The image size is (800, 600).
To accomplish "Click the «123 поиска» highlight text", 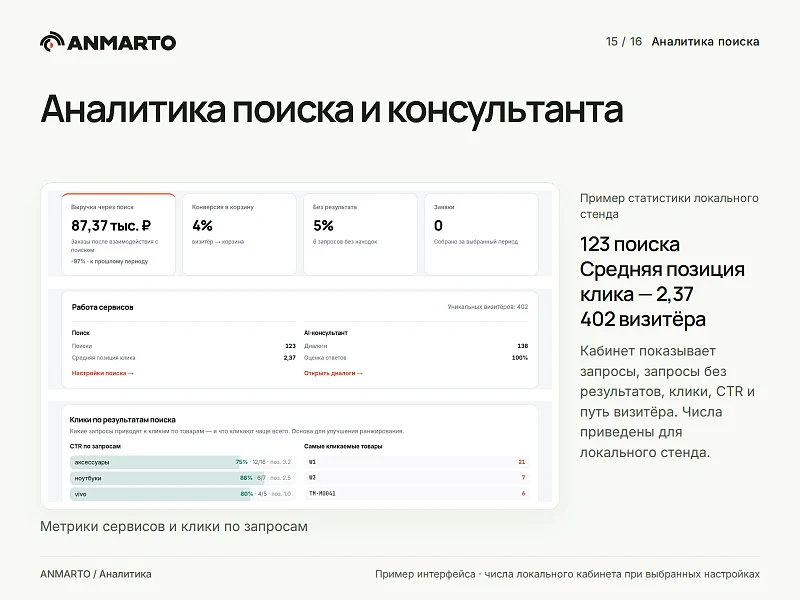I will click(630, 244).
